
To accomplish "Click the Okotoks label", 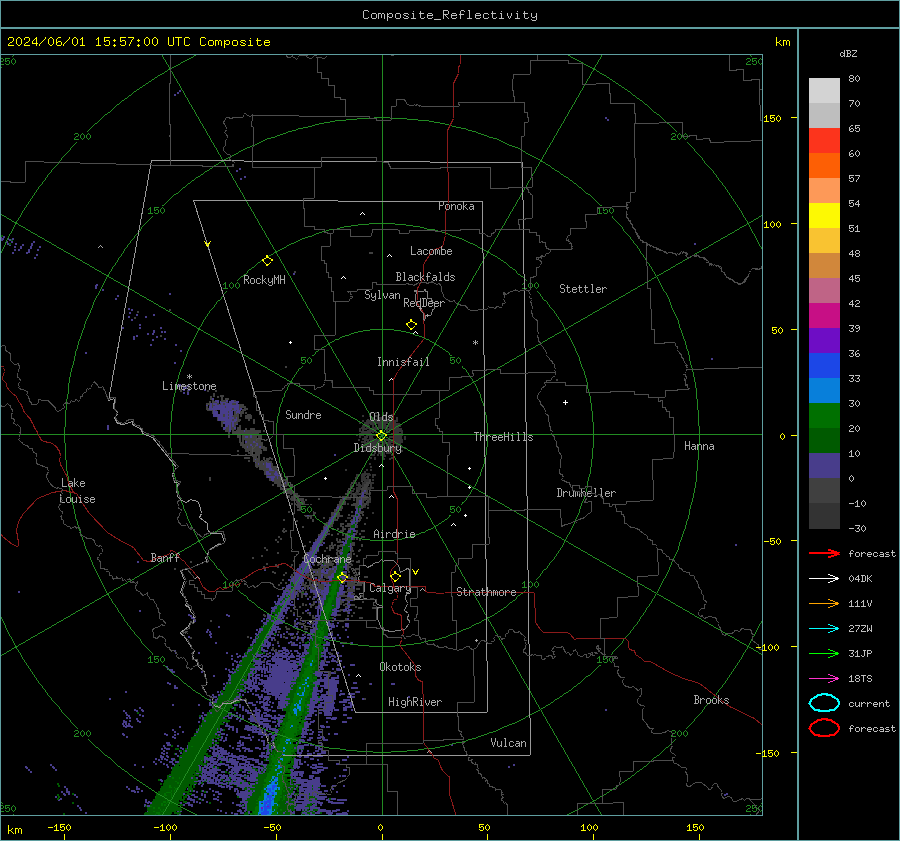I will (x=400, y=667).
